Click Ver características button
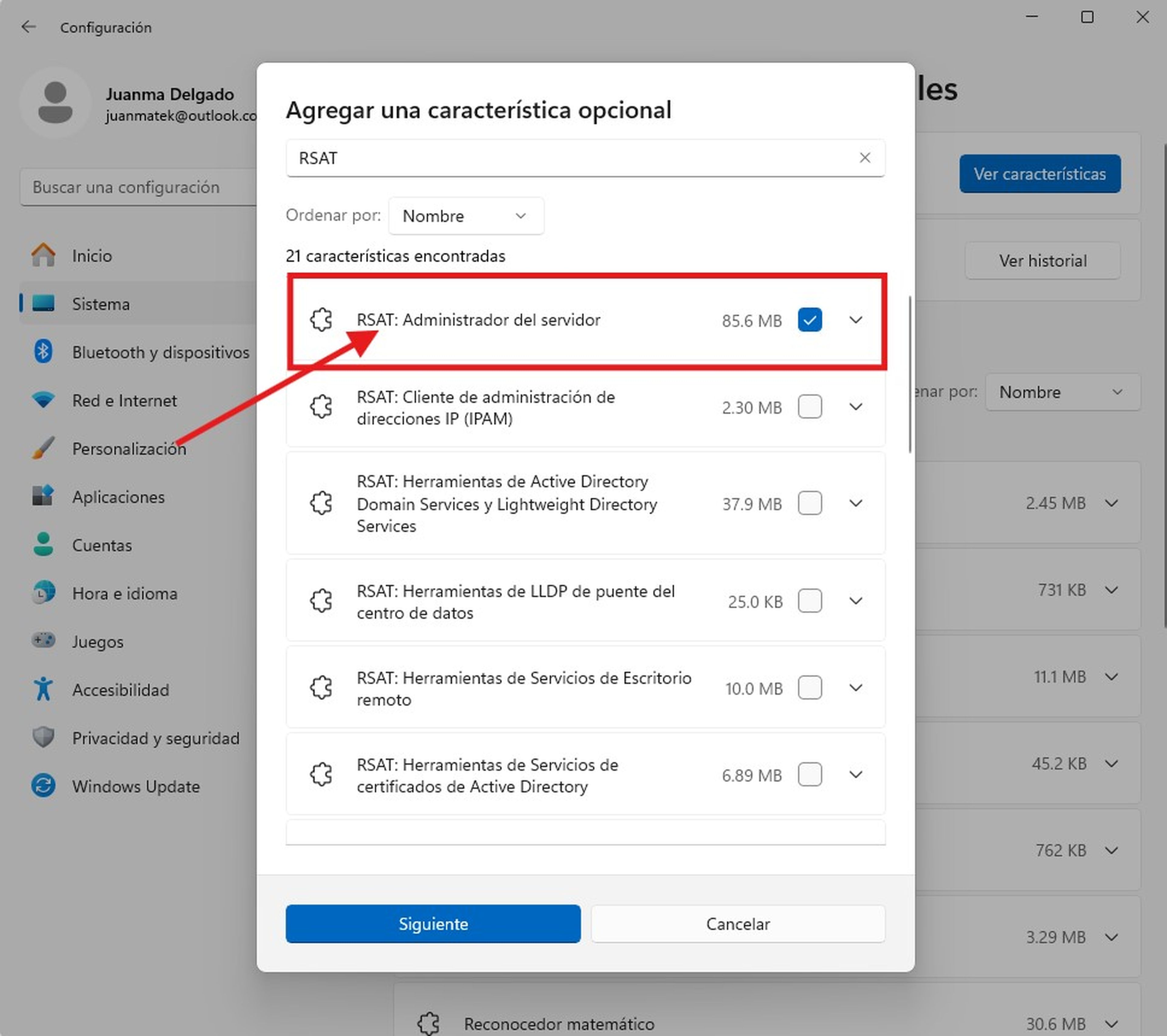1167x1036 pixels. tap(1040, 174)
